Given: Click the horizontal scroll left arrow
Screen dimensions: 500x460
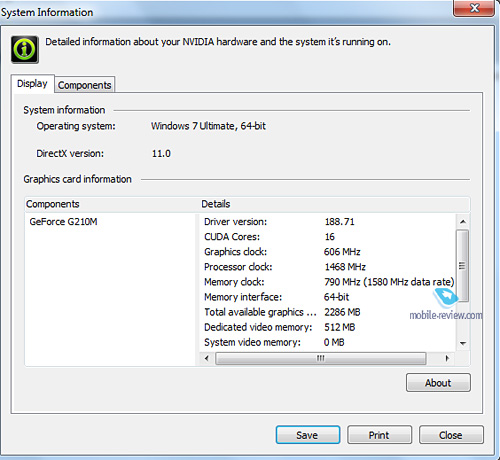Looking at the screenshot, I should [x=207, y=358].
